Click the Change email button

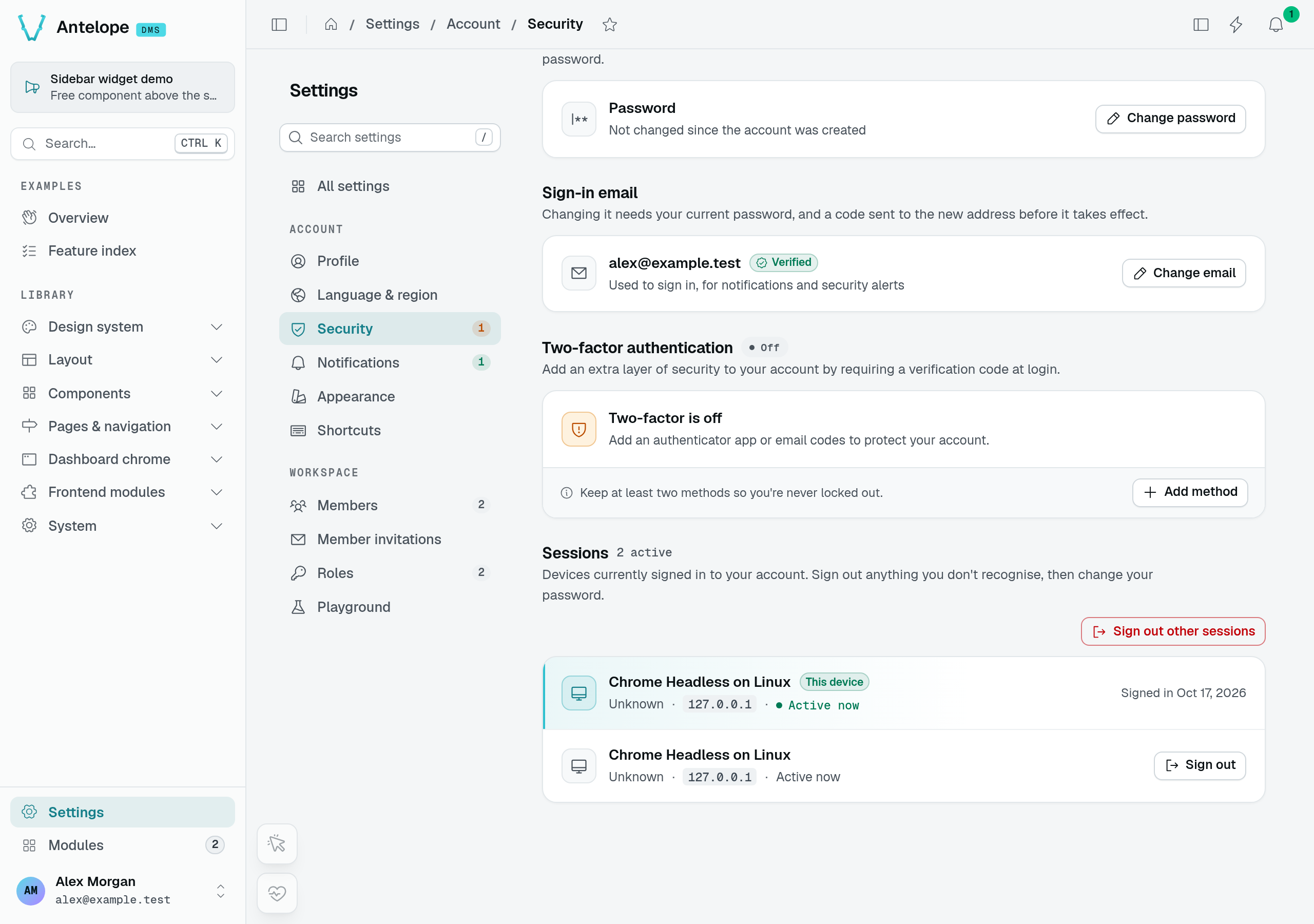tap(1184, 273)
